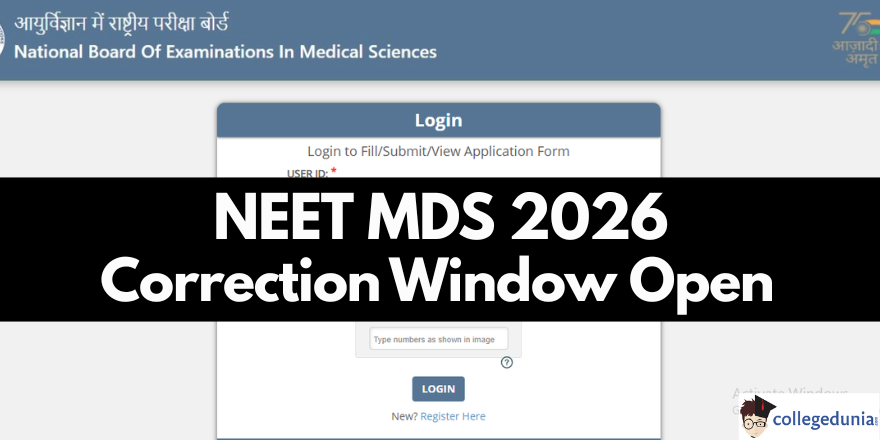Click the gray captcha box container
Image resolution: width=880 pixels, height=440 pixels.
(x=439, y=340)
